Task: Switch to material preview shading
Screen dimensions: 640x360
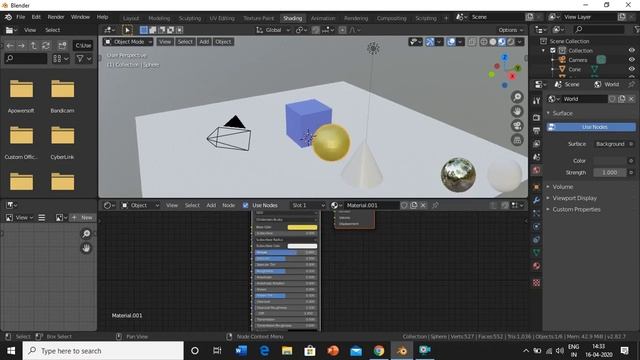Action: click(x=502, y=42)
